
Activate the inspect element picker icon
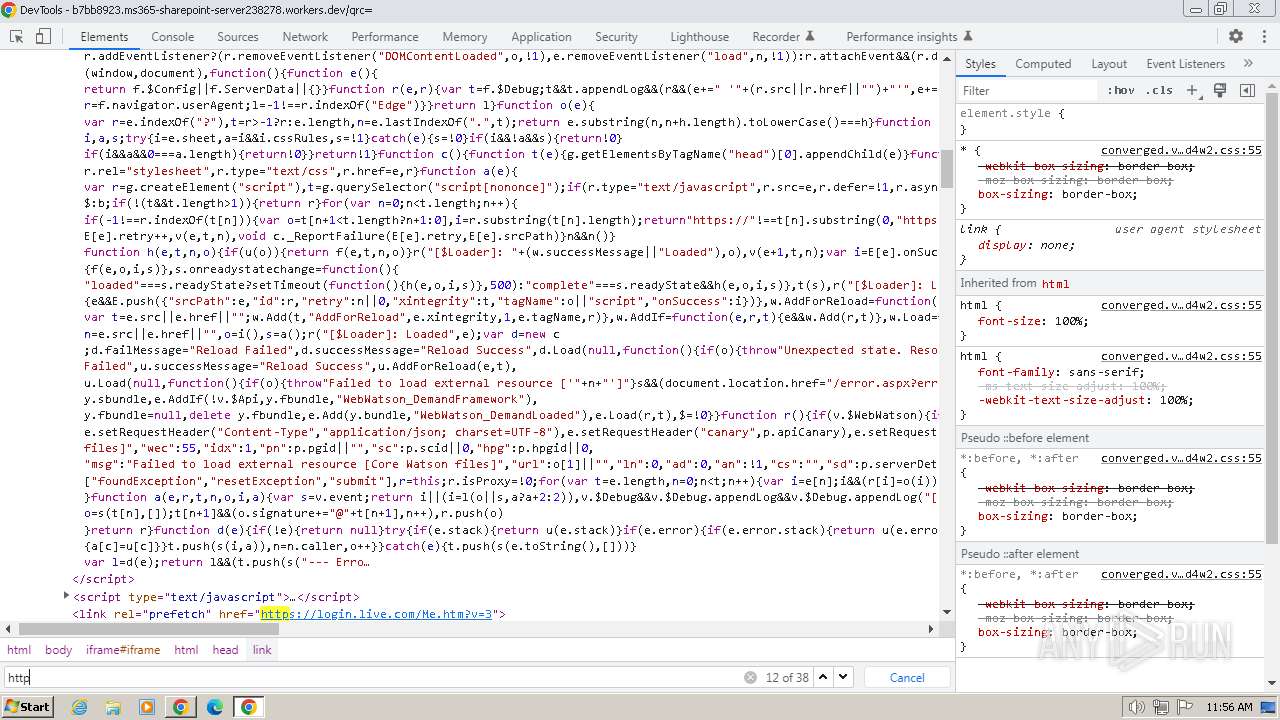(16, 36)
